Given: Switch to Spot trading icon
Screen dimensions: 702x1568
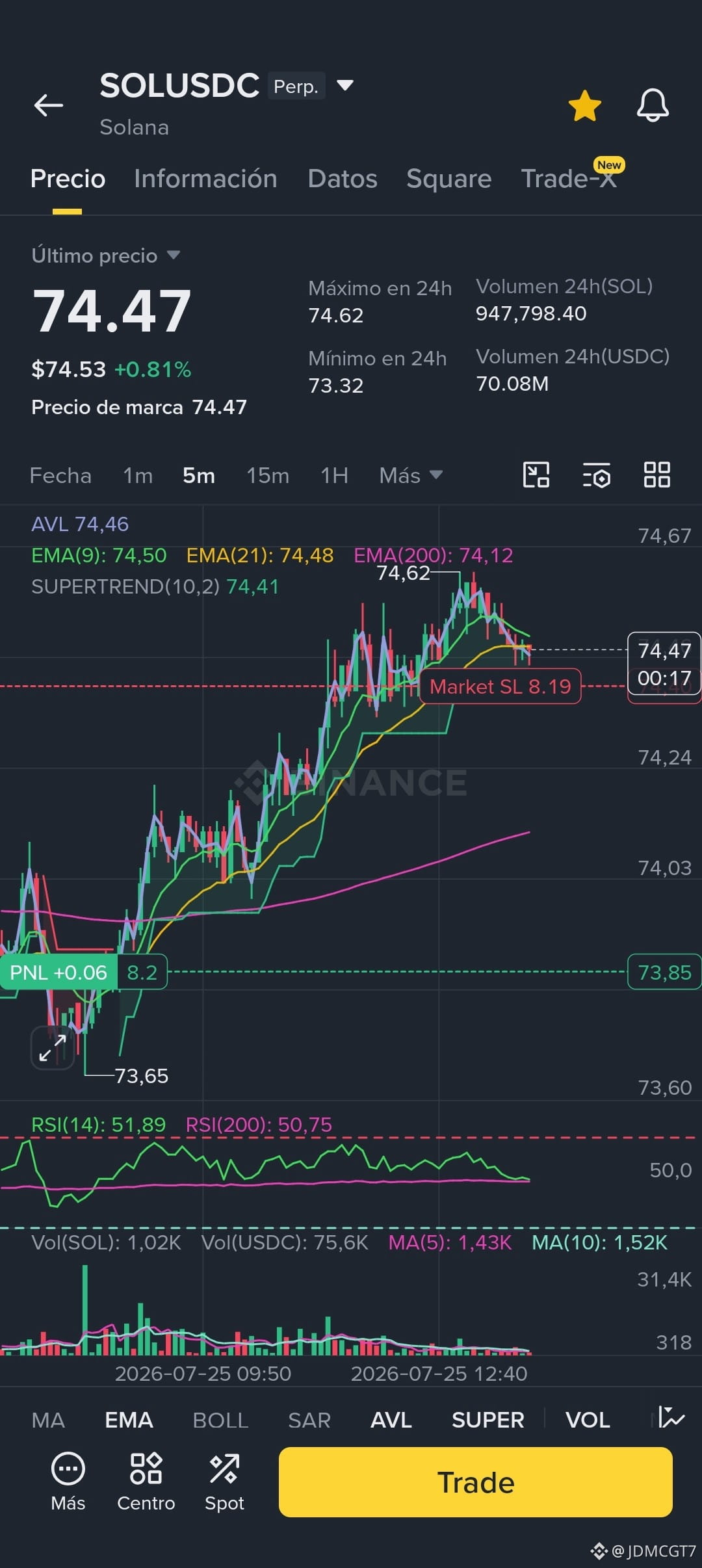Looking at the screenshot, I should click(x=224, y=1482).
